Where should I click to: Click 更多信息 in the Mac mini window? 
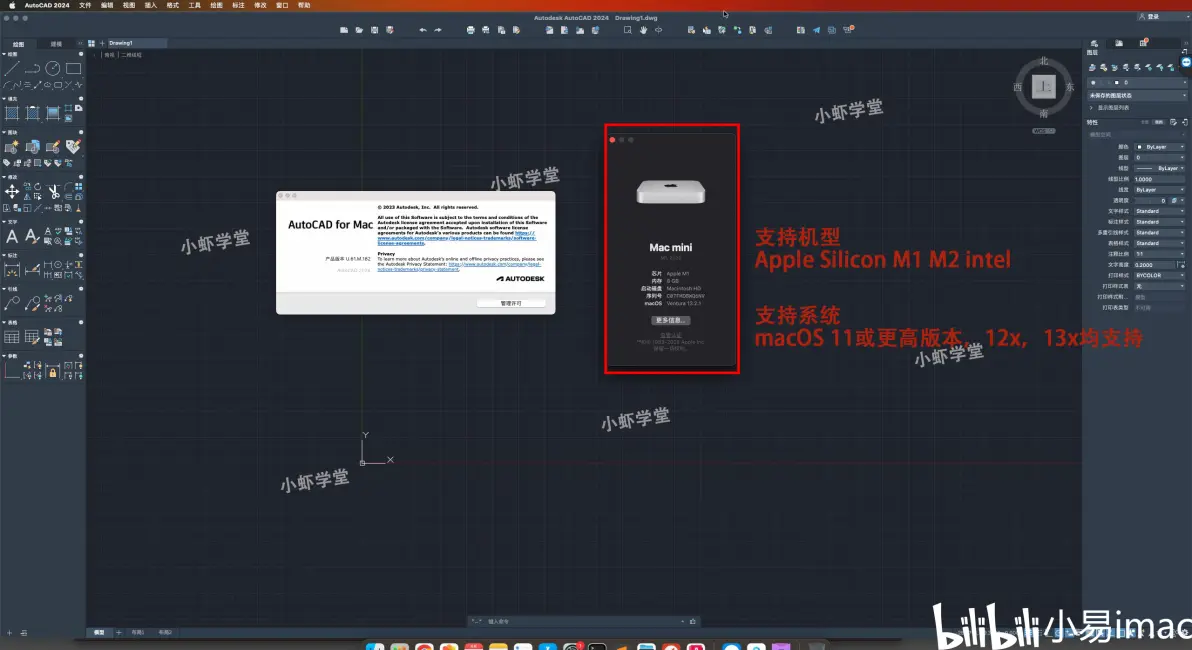pyautogui.click(x=670, y=320)
